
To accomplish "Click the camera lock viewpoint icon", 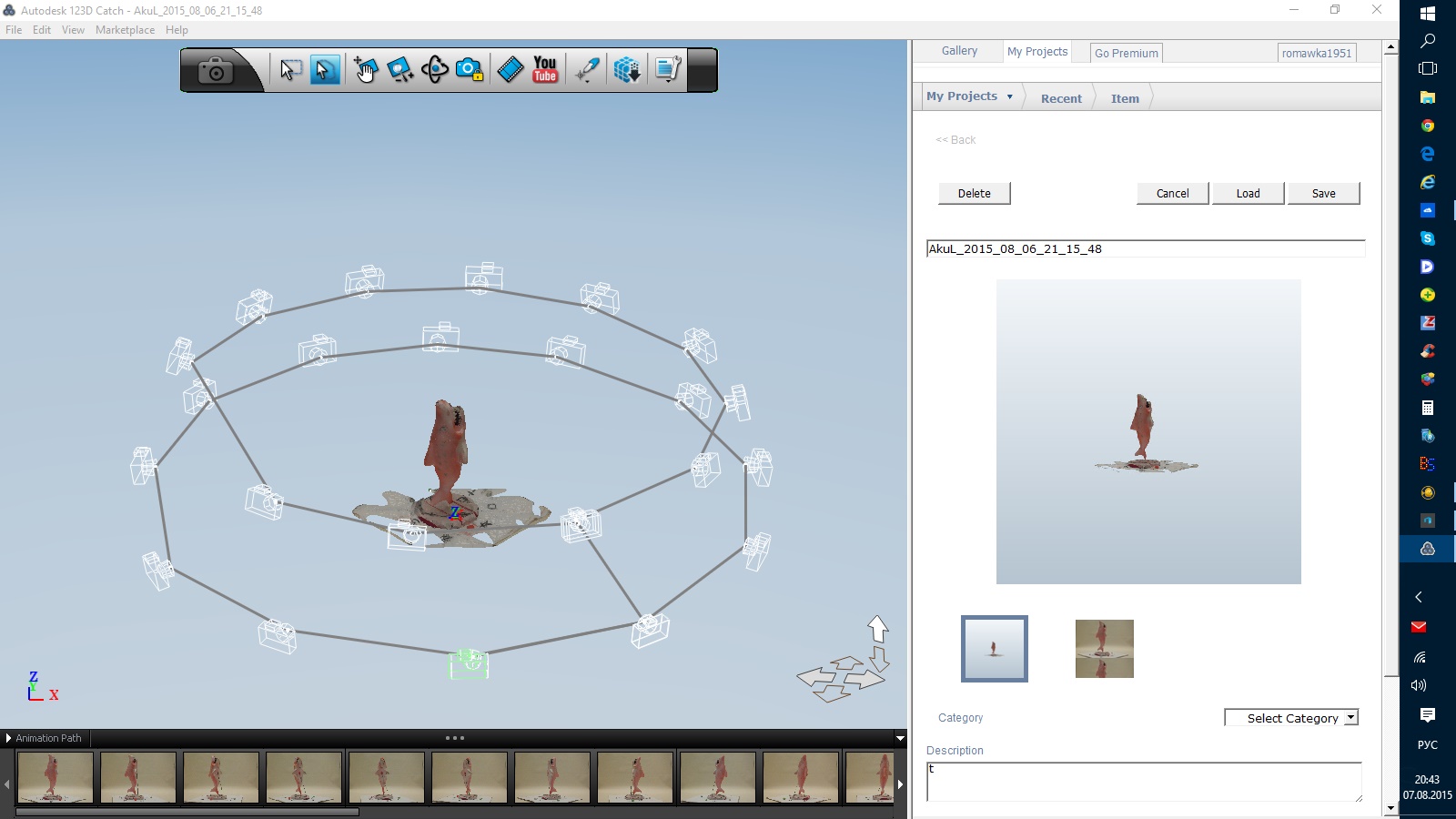I will click(x=469, y=69).
